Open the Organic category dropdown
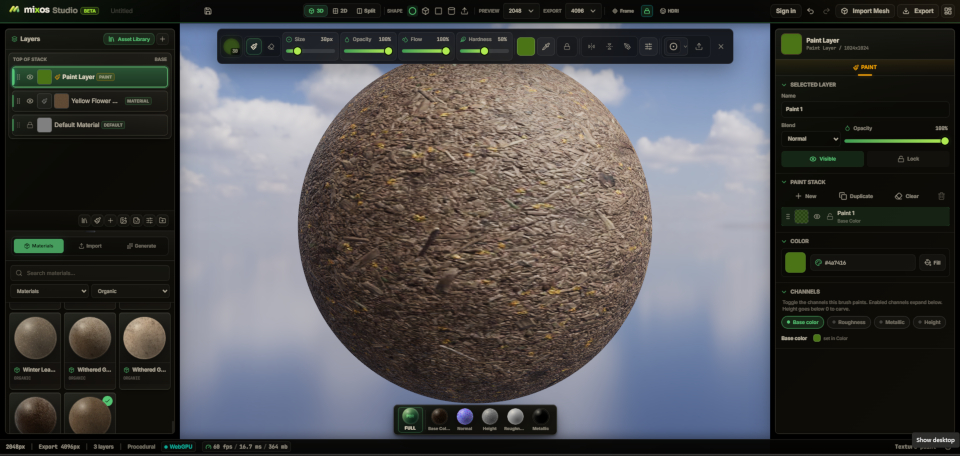The image size is (960, 456). 130,291
